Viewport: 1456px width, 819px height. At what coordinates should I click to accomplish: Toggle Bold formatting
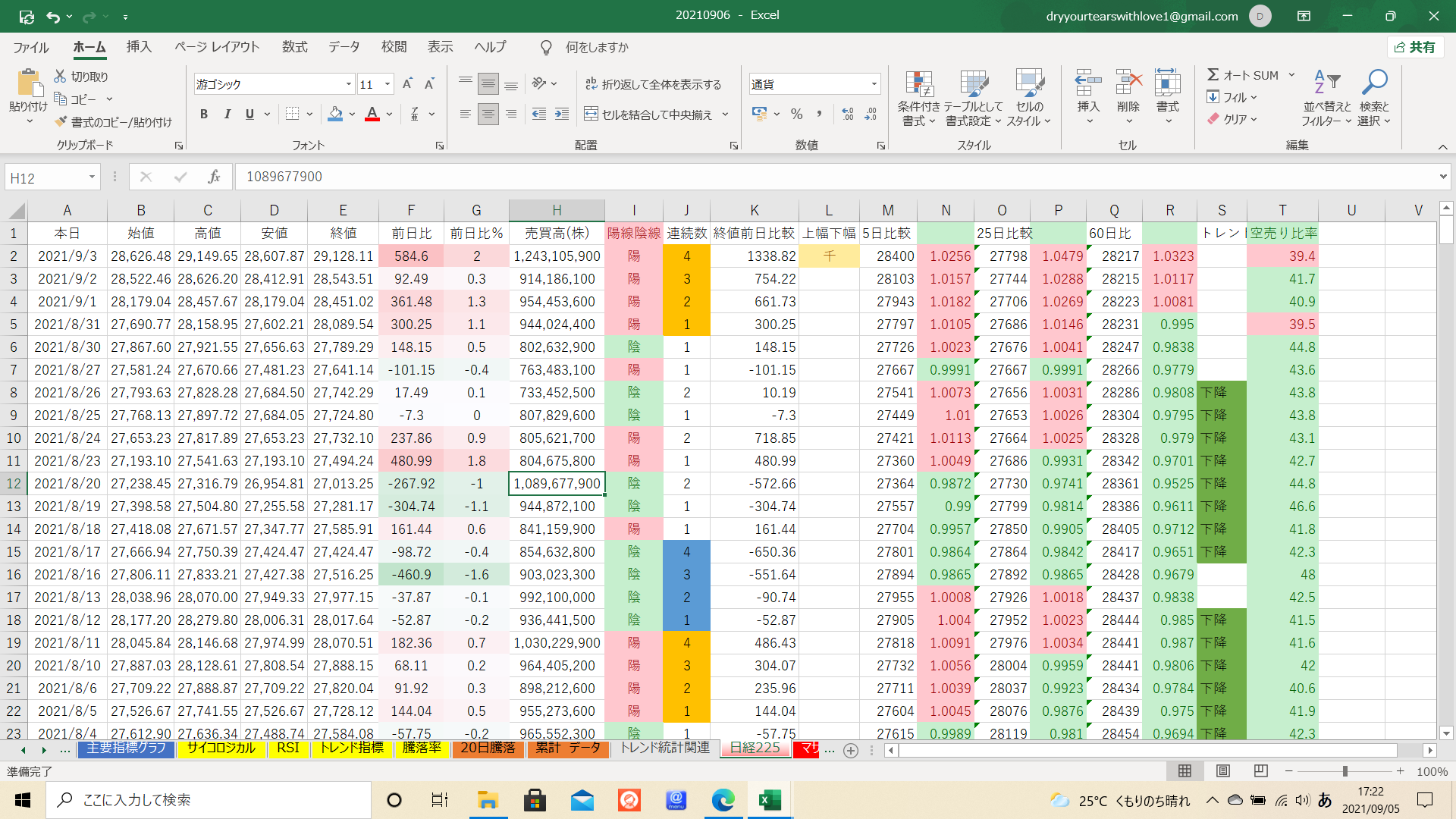[x=203, y=115]
